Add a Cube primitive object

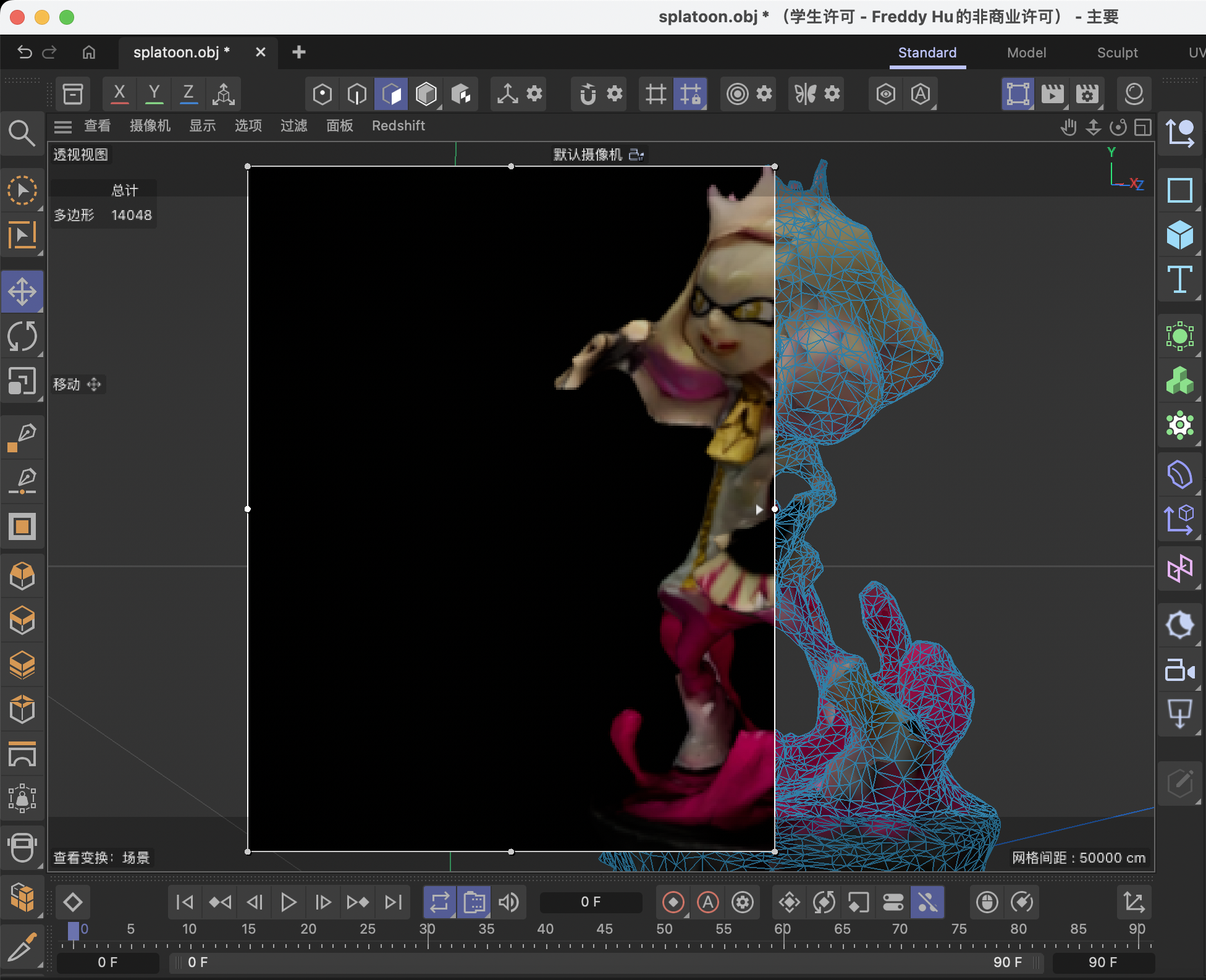[x=1179, y=235]
